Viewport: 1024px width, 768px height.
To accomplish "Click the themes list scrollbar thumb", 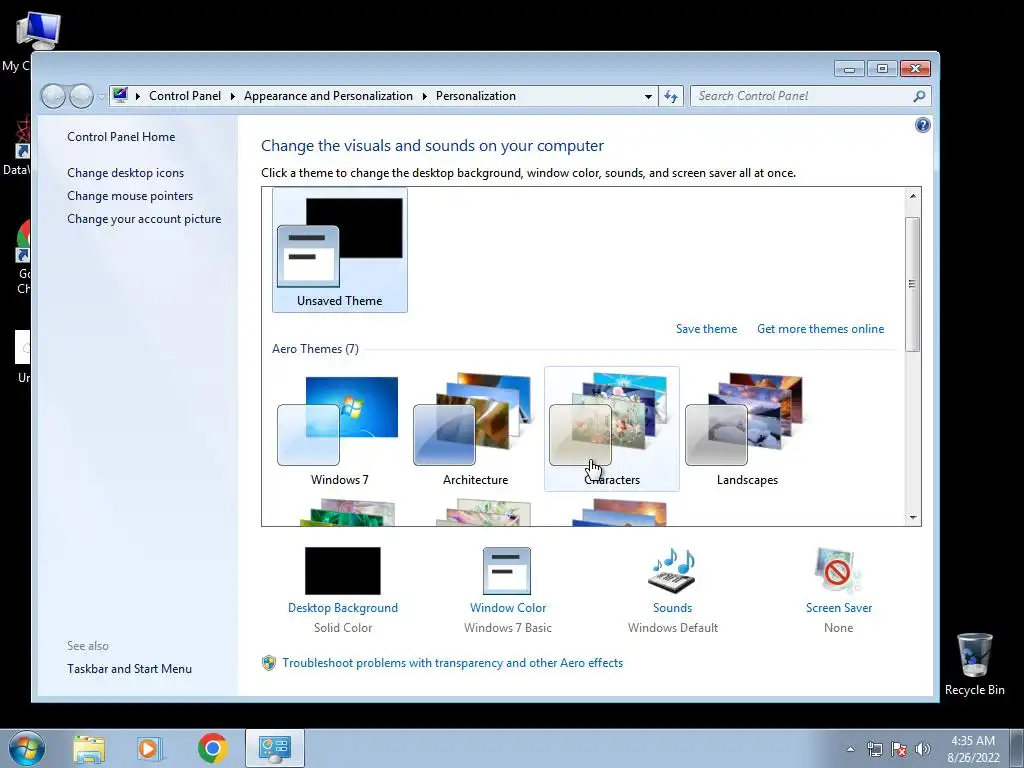I will click(913, 284).
